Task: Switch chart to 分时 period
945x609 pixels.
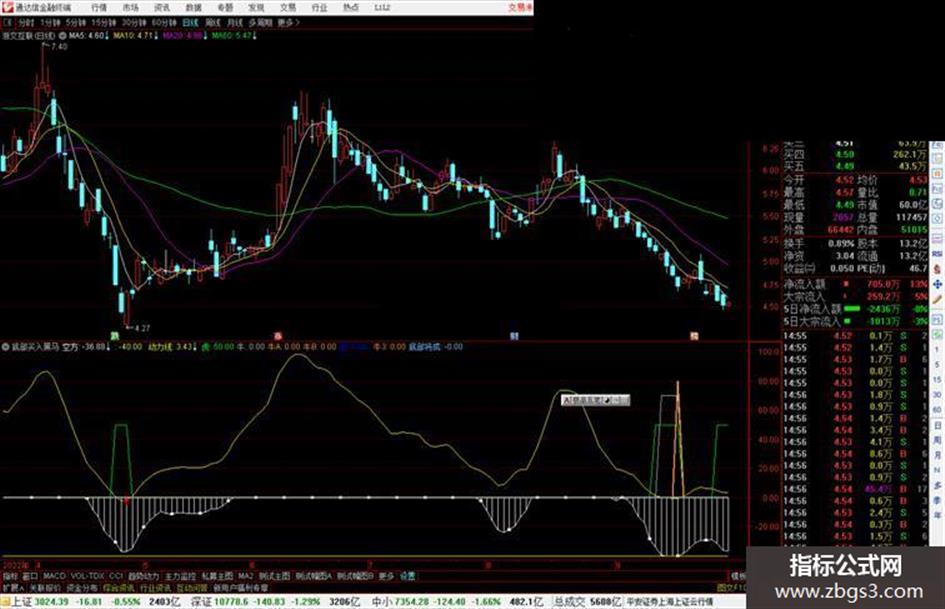Action: pyautogui.click(x=25, y=23)
